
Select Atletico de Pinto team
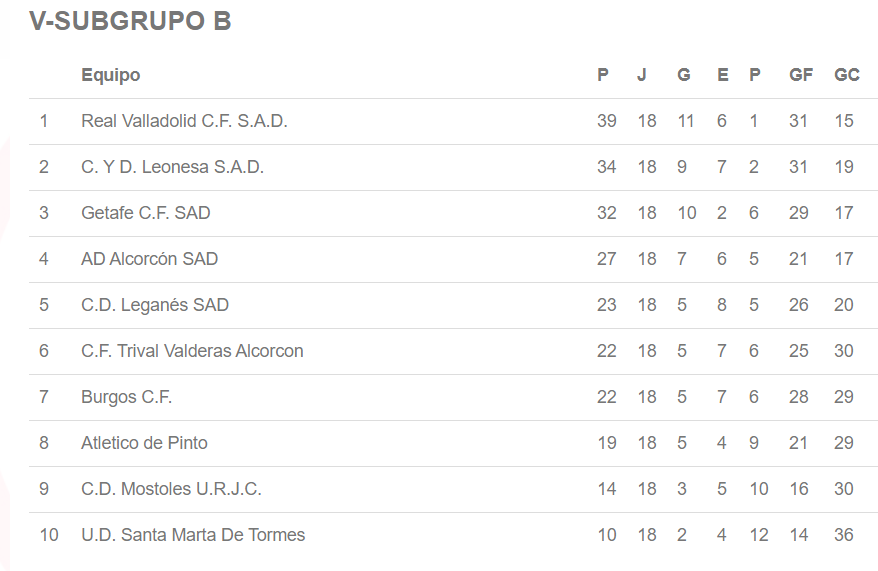tap(144, 443)
